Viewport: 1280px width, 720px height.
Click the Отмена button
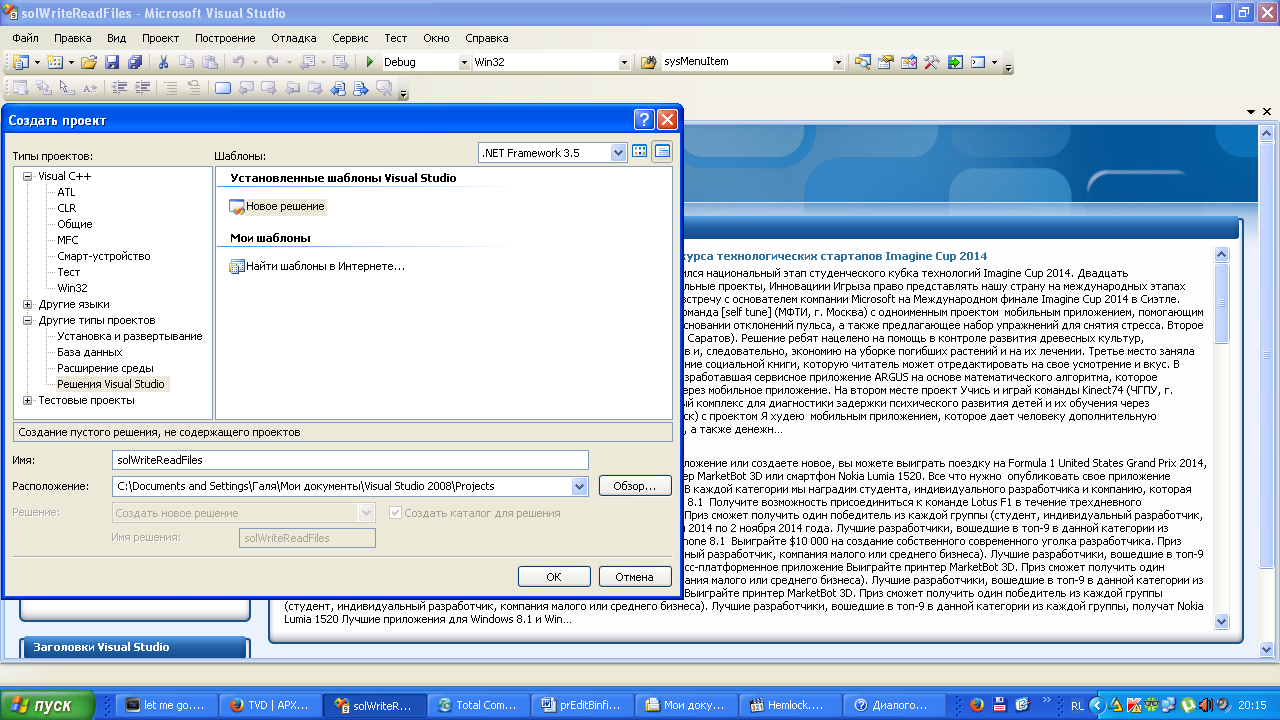tap(635, 577)
